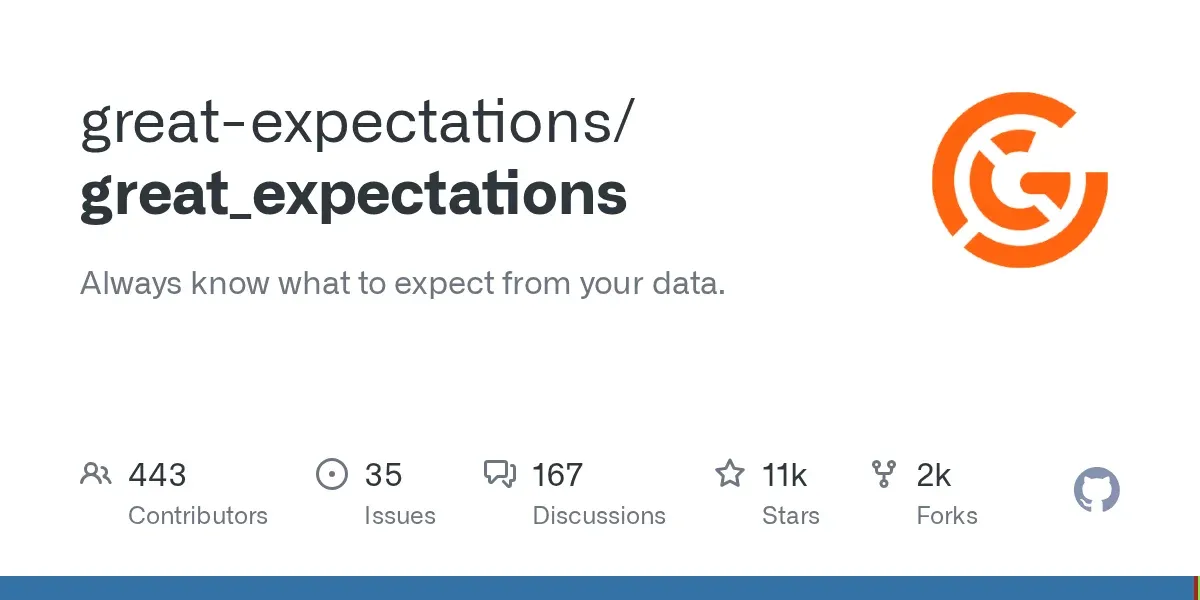This screenshot has width=1200, height=600.
Task: Click the Issues circle icon
Action: [x=331, y=474]
